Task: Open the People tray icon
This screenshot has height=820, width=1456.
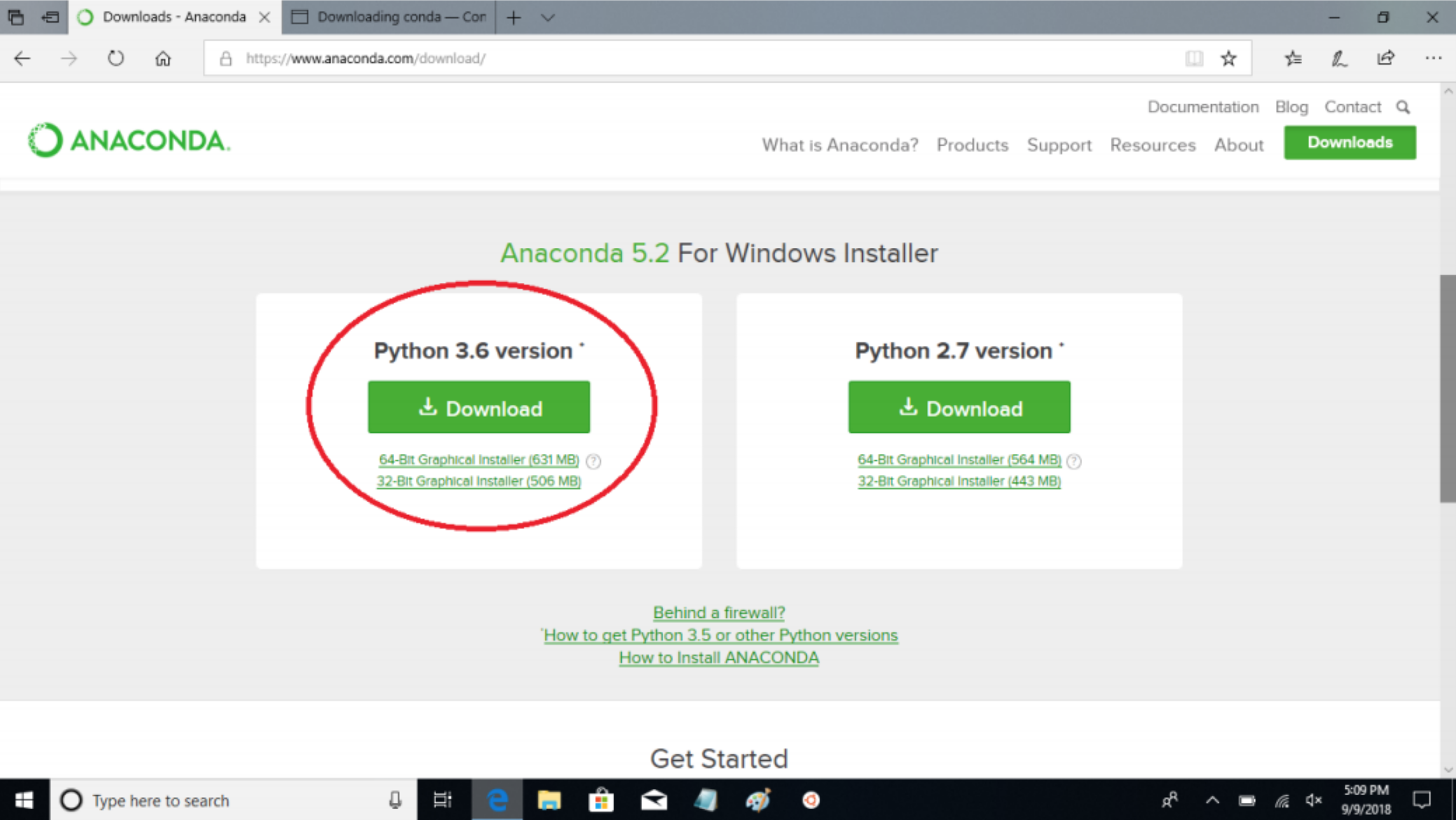Action: [1169, 800]
